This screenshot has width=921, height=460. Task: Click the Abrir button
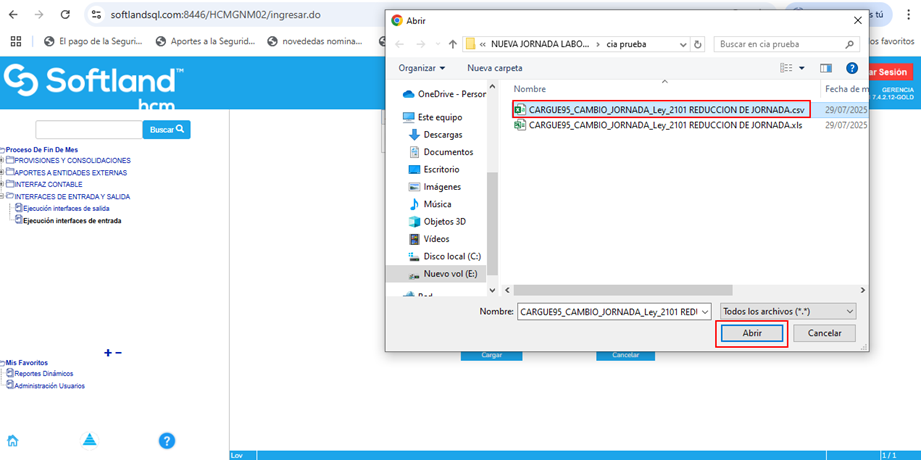coord(752,333)
